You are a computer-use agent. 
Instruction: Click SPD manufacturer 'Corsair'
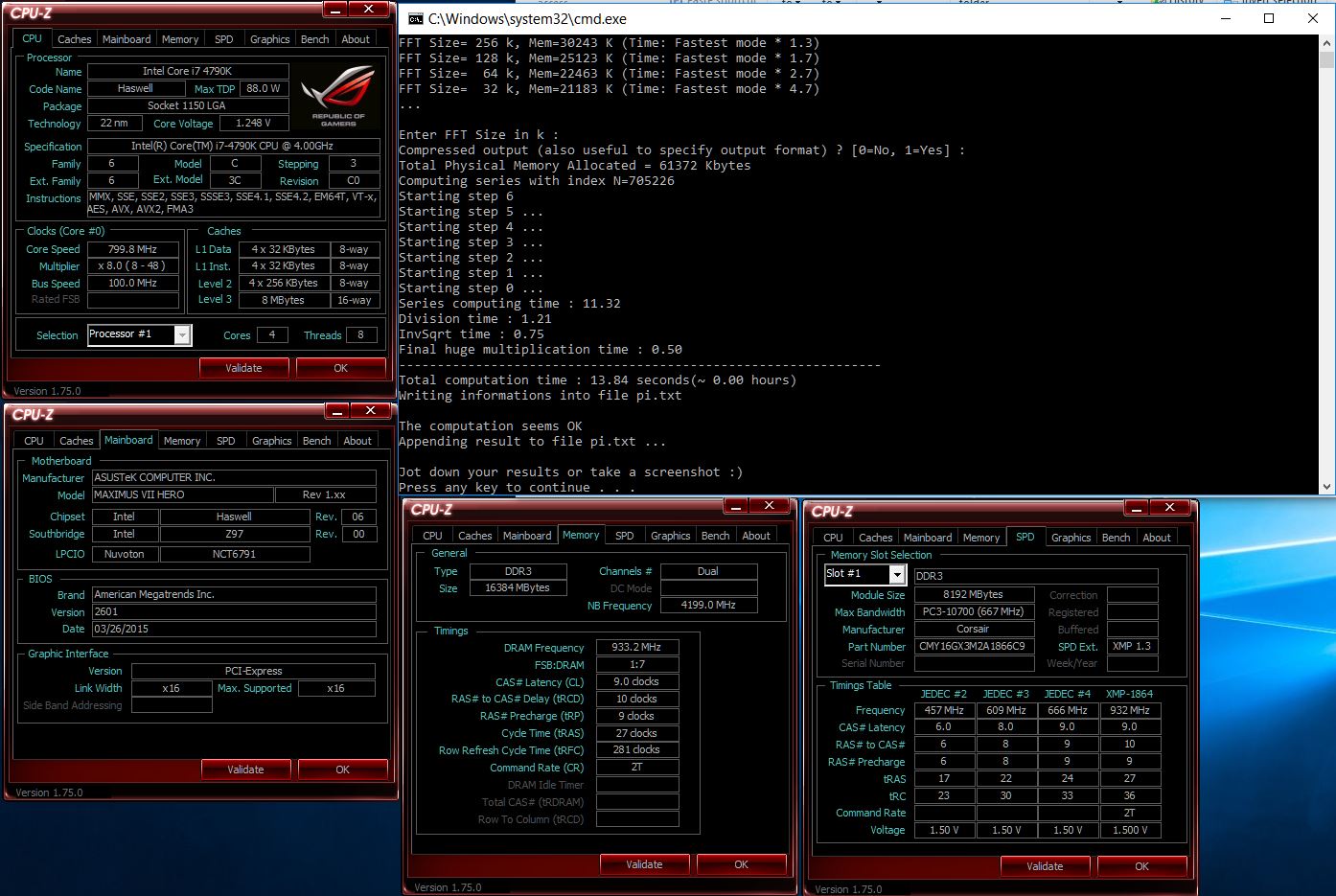(x=974, y=629)
